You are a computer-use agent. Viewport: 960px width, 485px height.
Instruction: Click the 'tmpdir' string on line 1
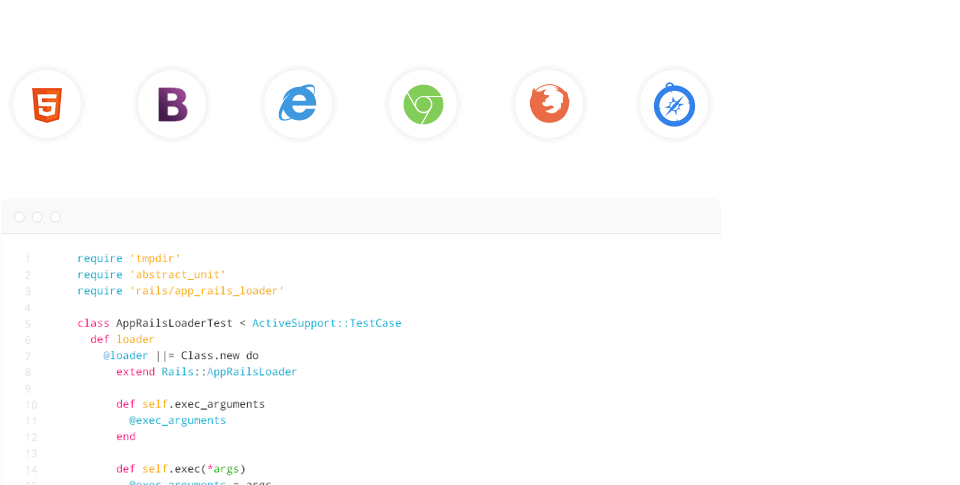[155, 258]
